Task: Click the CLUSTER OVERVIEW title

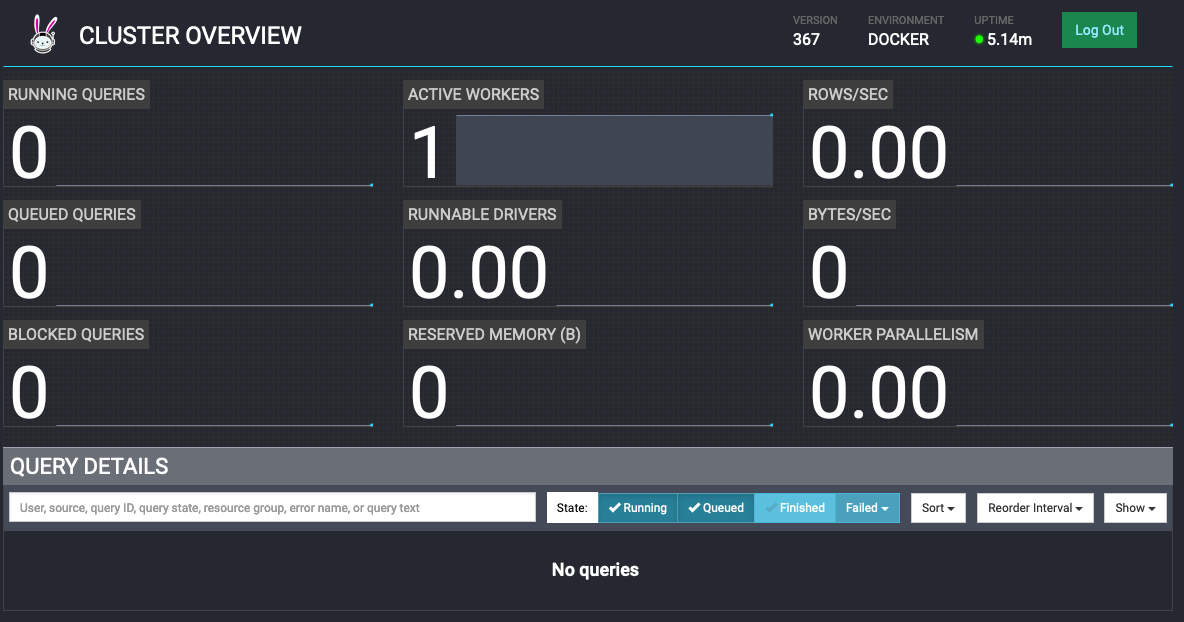Action: point(190,35)
